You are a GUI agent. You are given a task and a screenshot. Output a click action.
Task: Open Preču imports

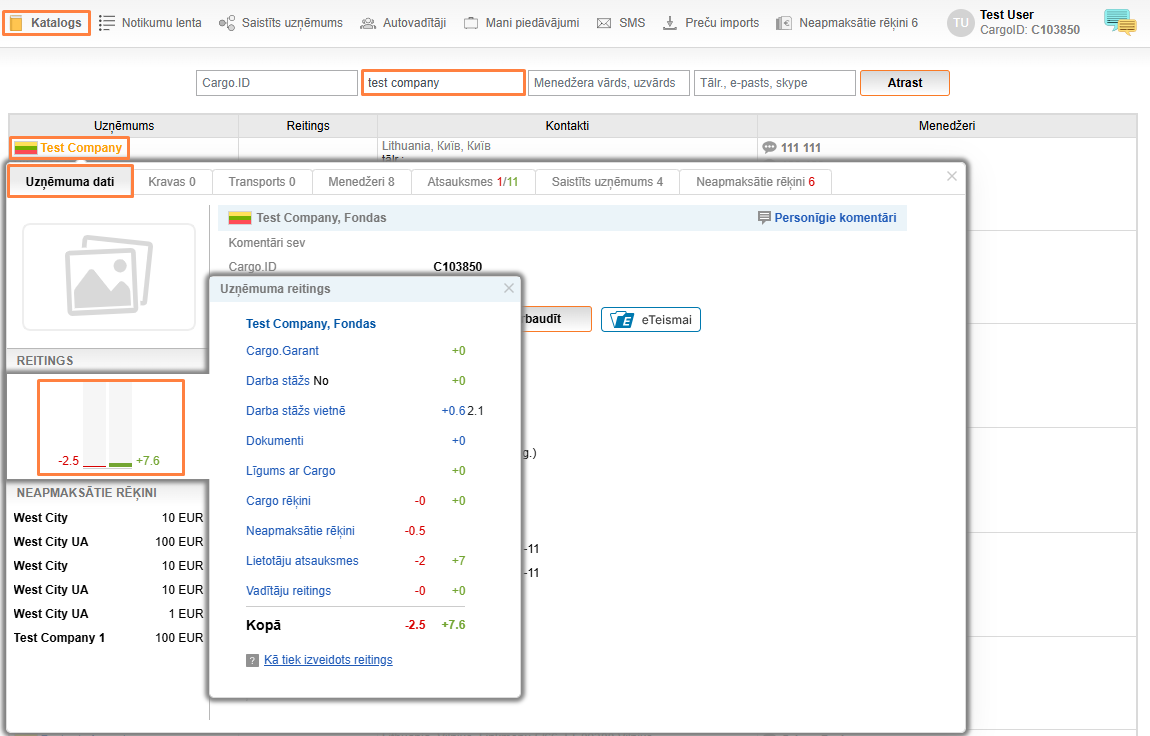point(711,23)
